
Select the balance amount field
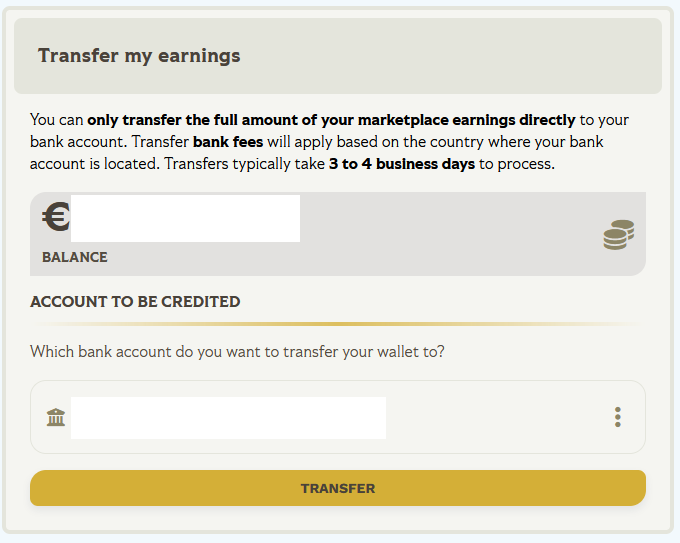pos(185,218)
